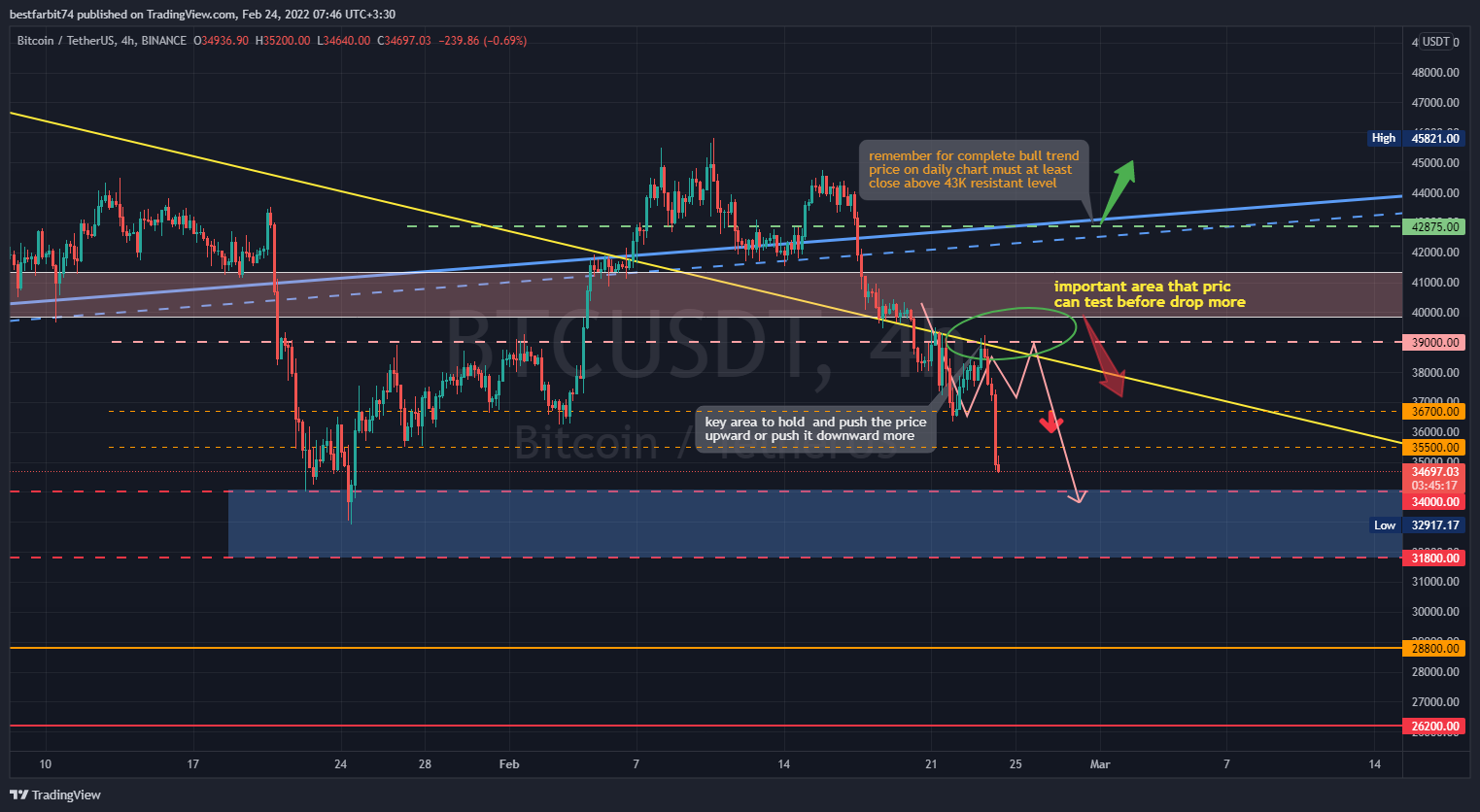This screenshot has height=812, width=1480.
Task: Click the 48000.00 axis label
Action: point(1435,73)
